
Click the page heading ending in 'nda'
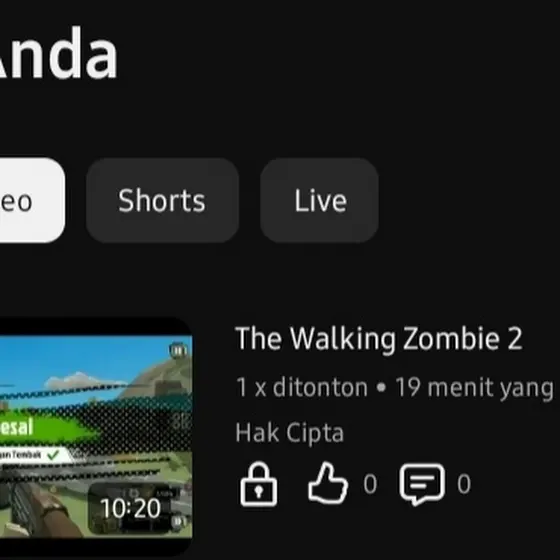(59, 52)
